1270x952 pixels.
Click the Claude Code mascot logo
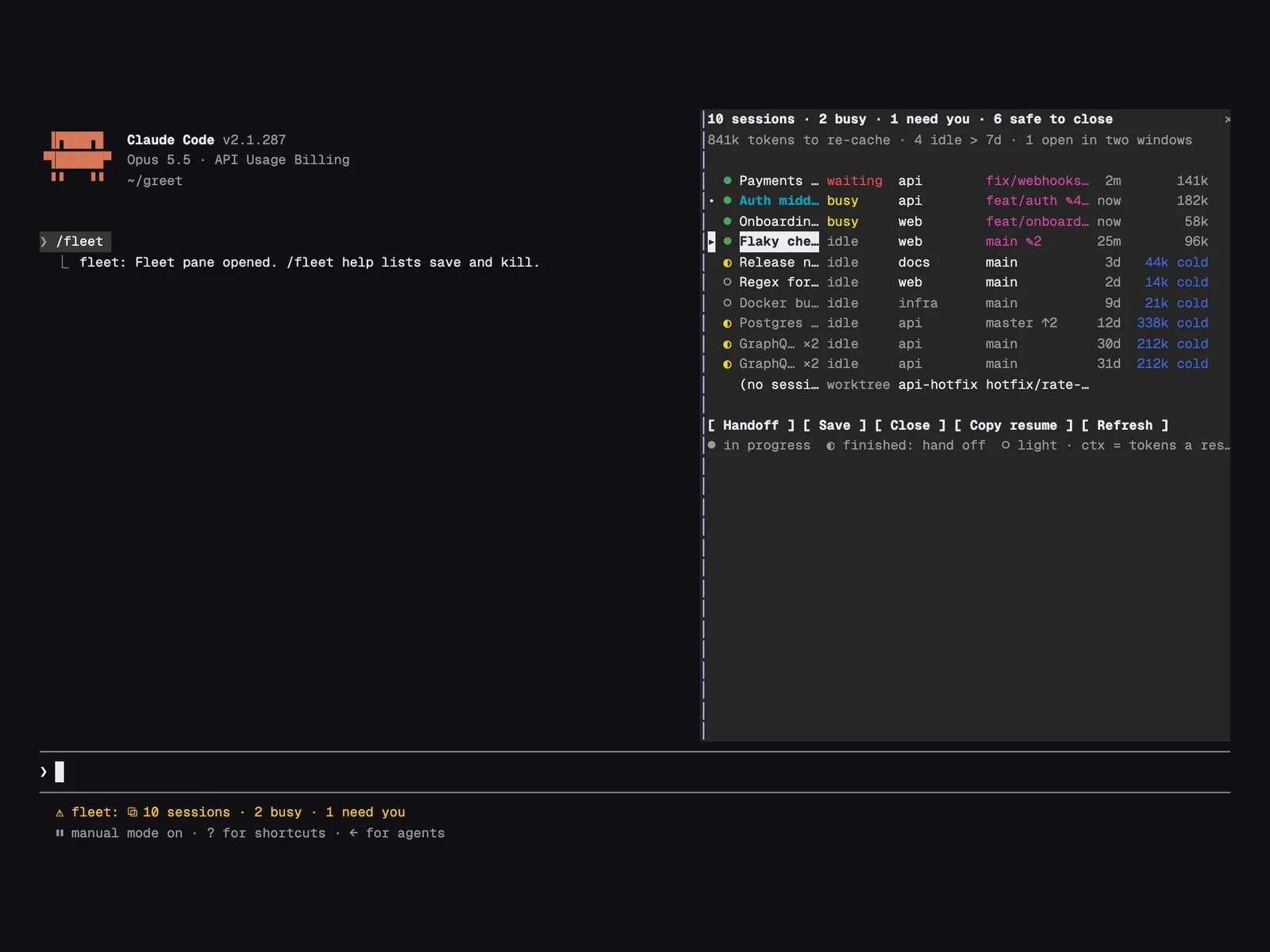(x=77, y=156)
